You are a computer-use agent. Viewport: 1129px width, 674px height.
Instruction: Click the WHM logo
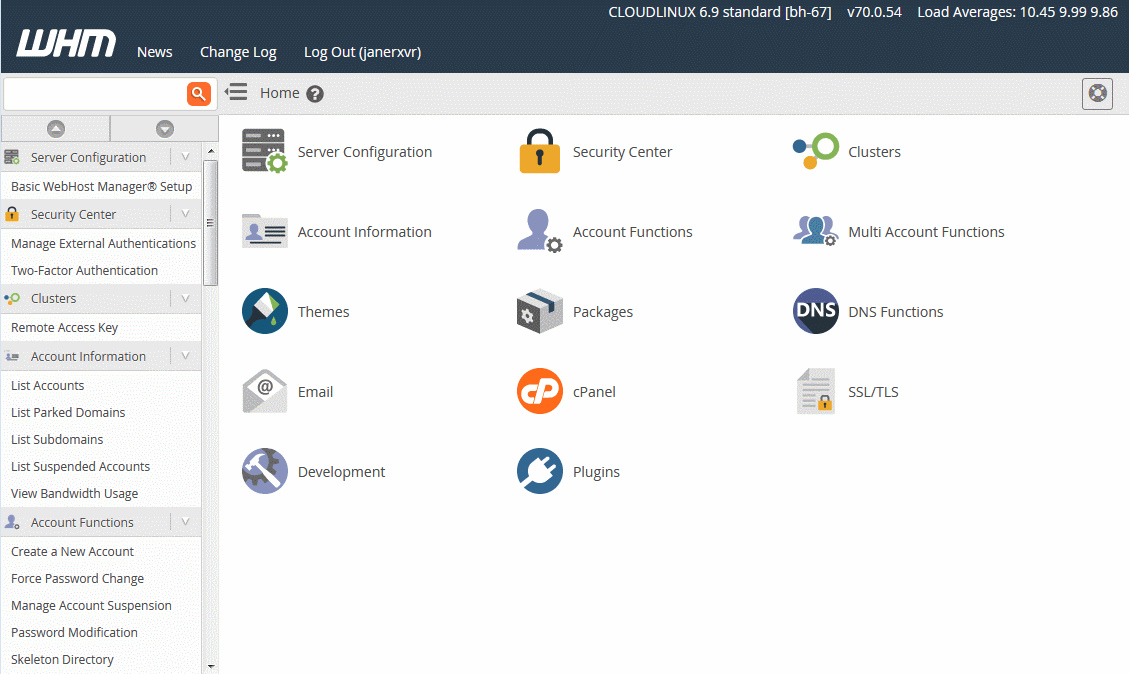(x=66, y=42)
